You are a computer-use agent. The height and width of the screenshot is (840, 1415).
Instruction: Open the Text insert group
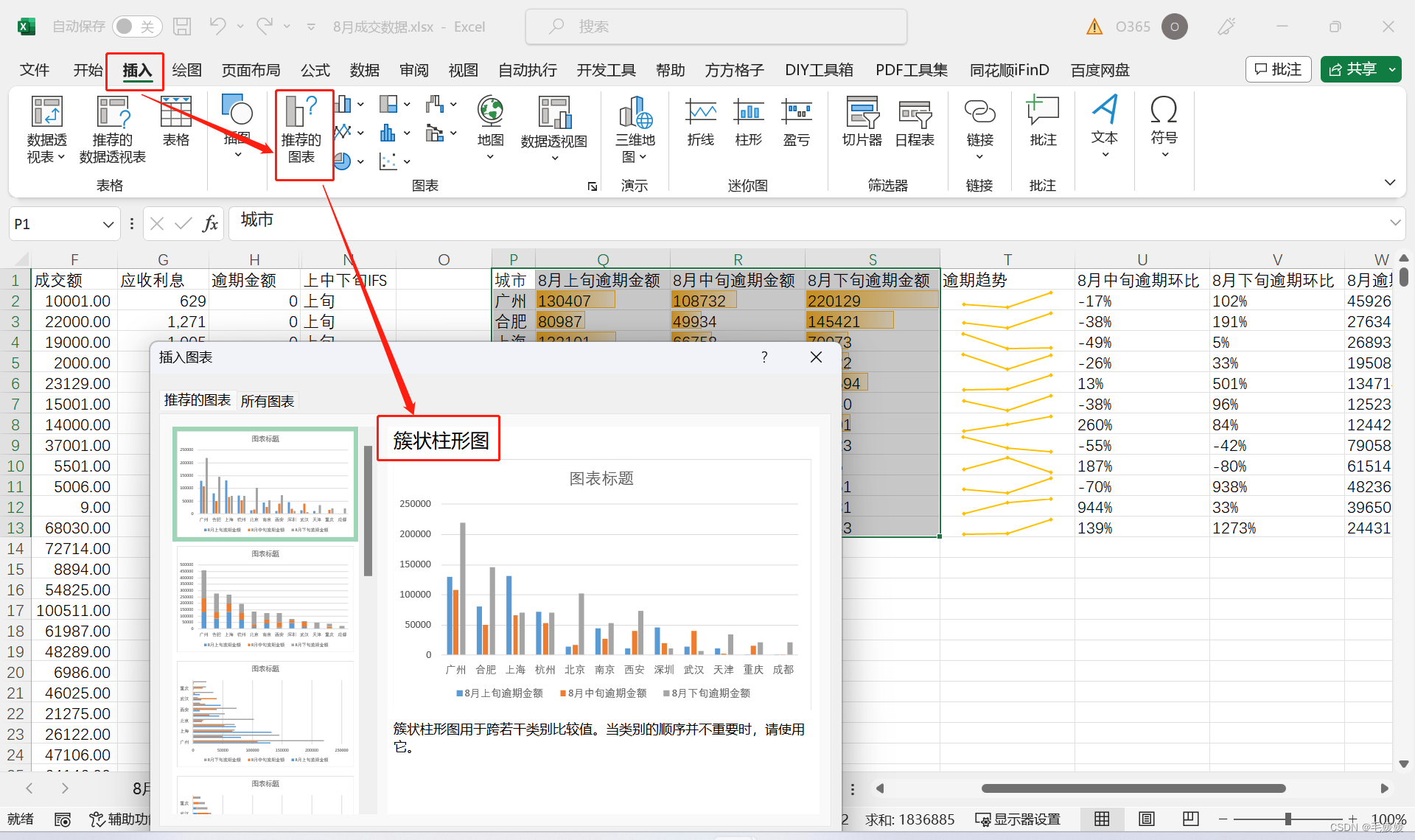[1105, 127]
